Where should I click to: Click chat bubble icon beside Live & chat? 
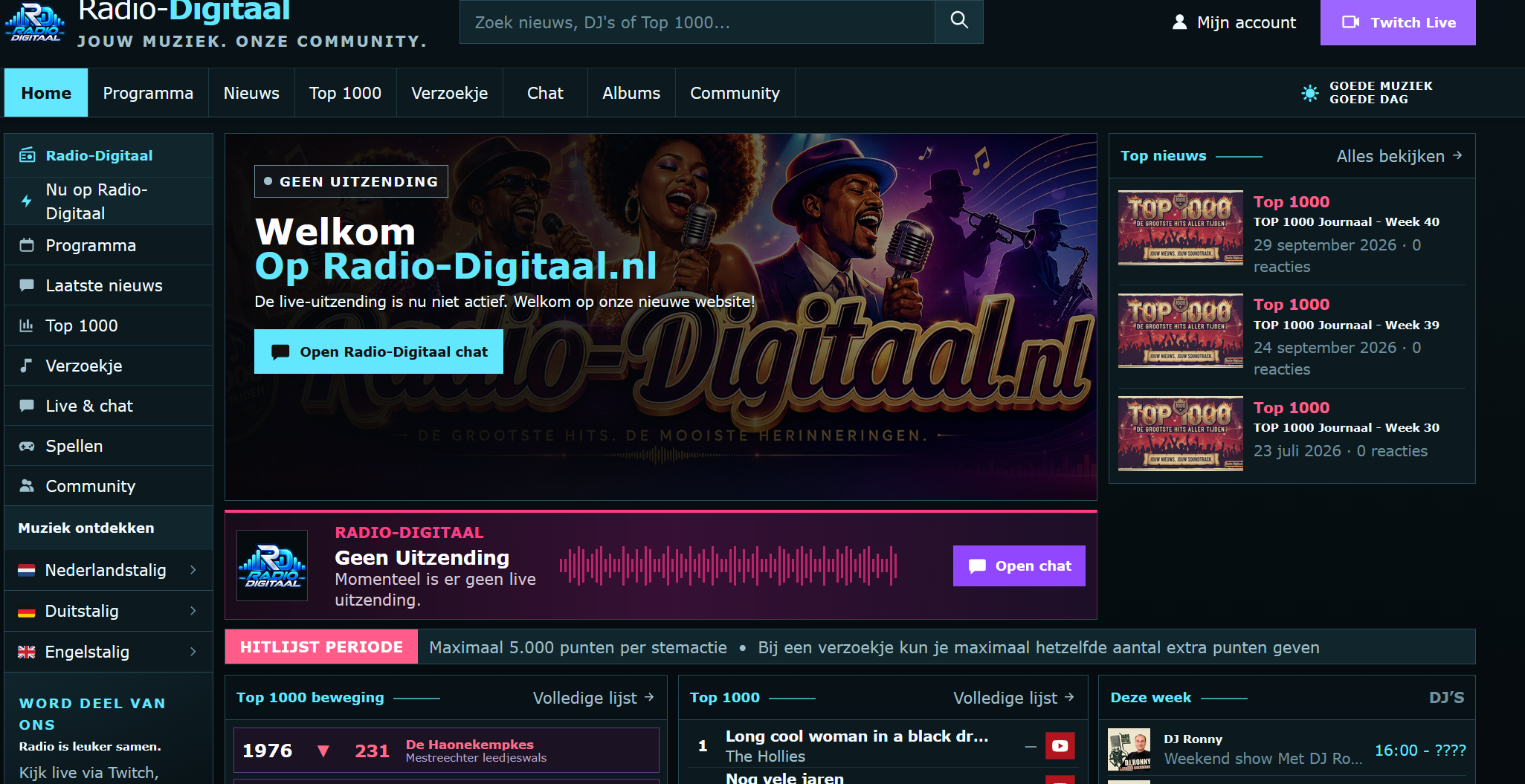27,406
